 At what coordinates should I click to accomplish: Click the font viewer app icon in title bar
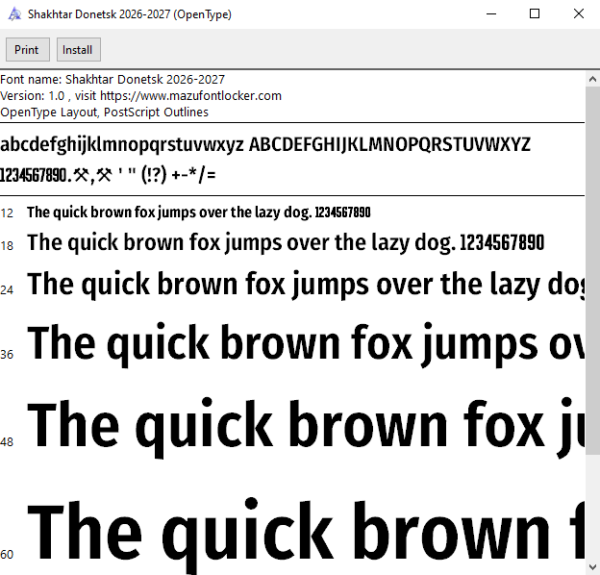[x=15, y=15]
